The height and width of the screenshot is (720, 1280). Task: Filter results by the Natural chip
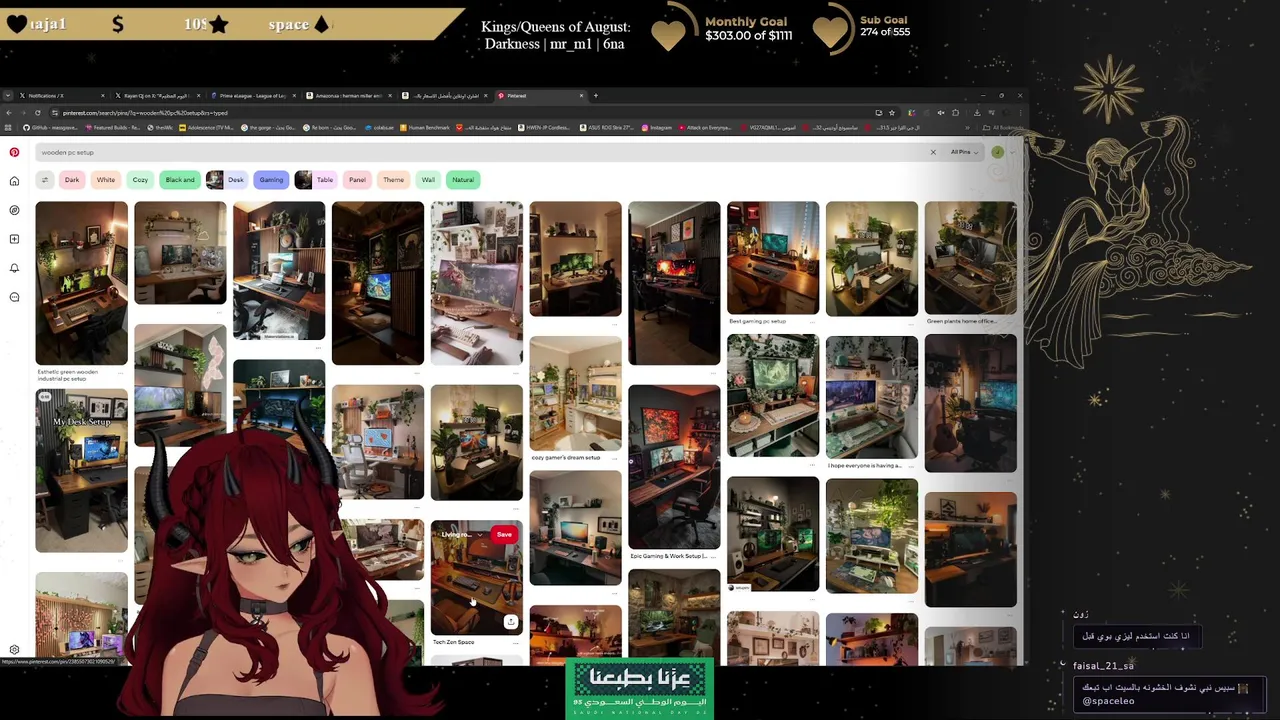click(x=463, y=180)
